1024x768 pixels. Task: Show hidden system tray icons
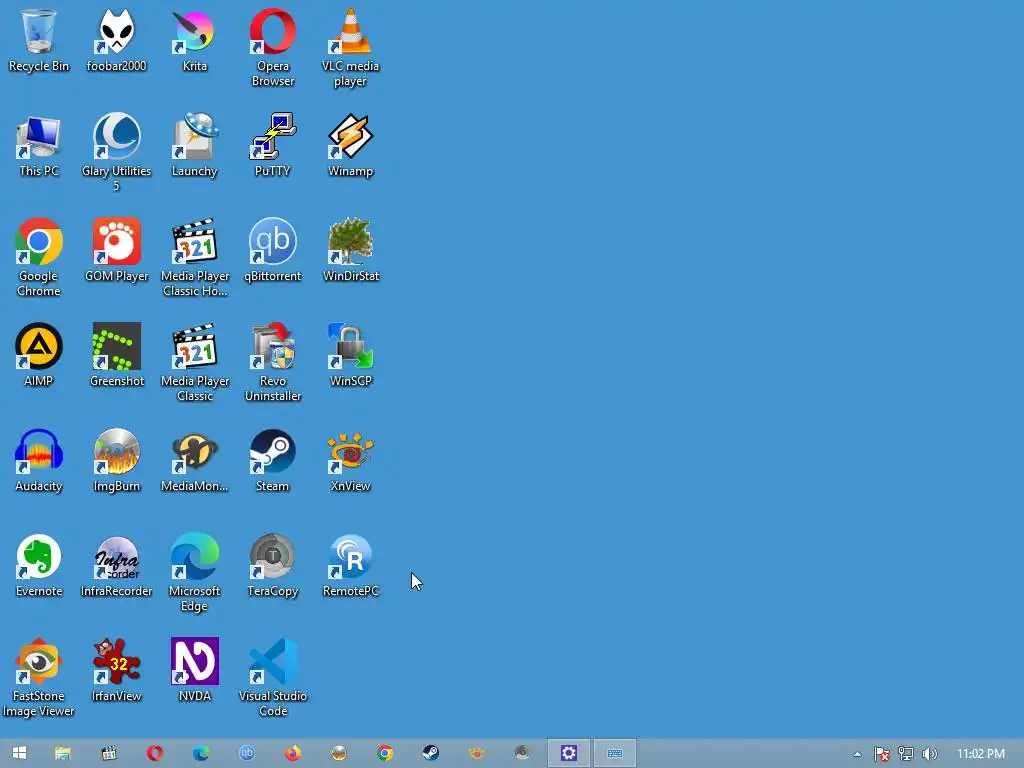point(857,754)
